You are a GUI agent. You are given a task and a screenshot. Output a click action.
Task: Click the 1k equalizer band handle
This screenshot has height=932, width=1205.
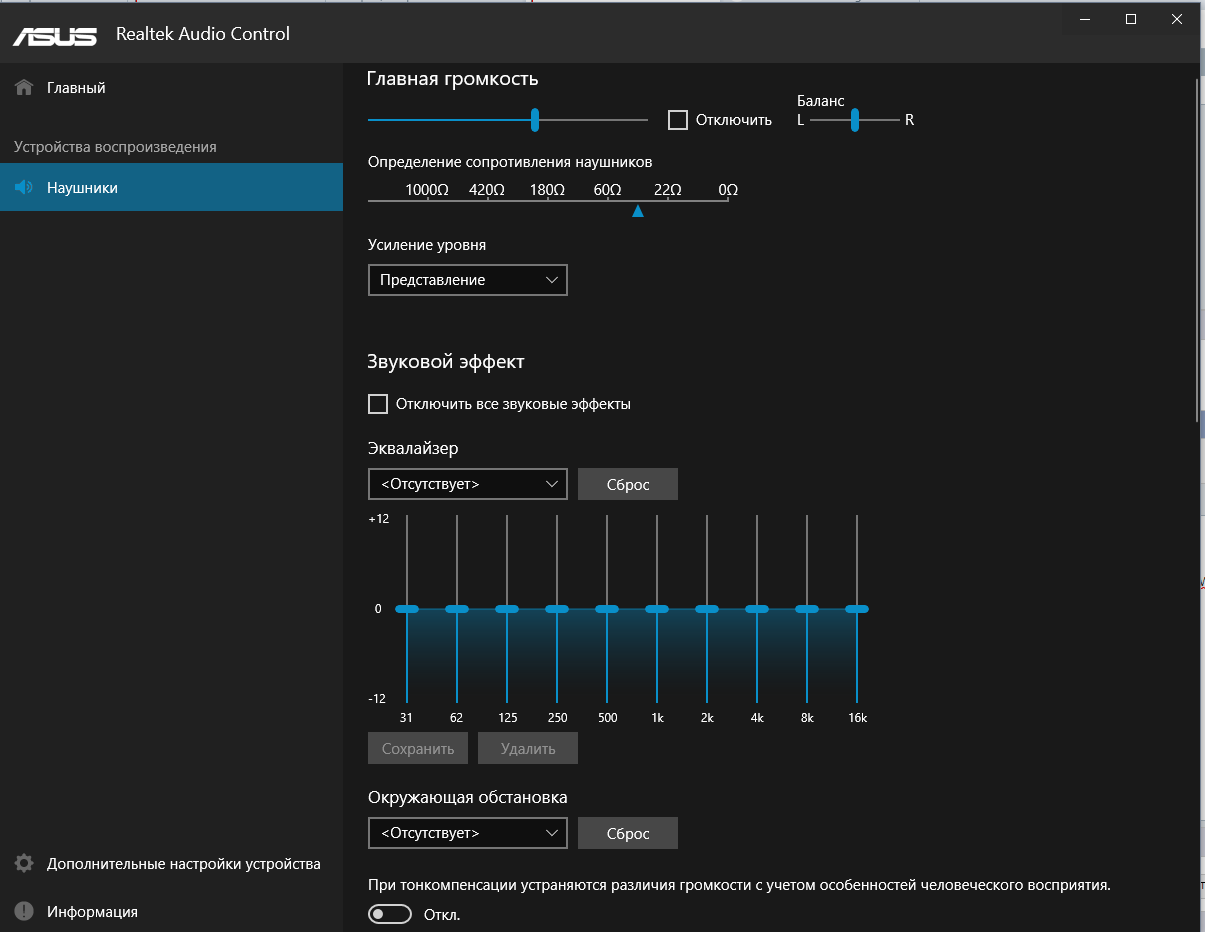tap(657, 609)
